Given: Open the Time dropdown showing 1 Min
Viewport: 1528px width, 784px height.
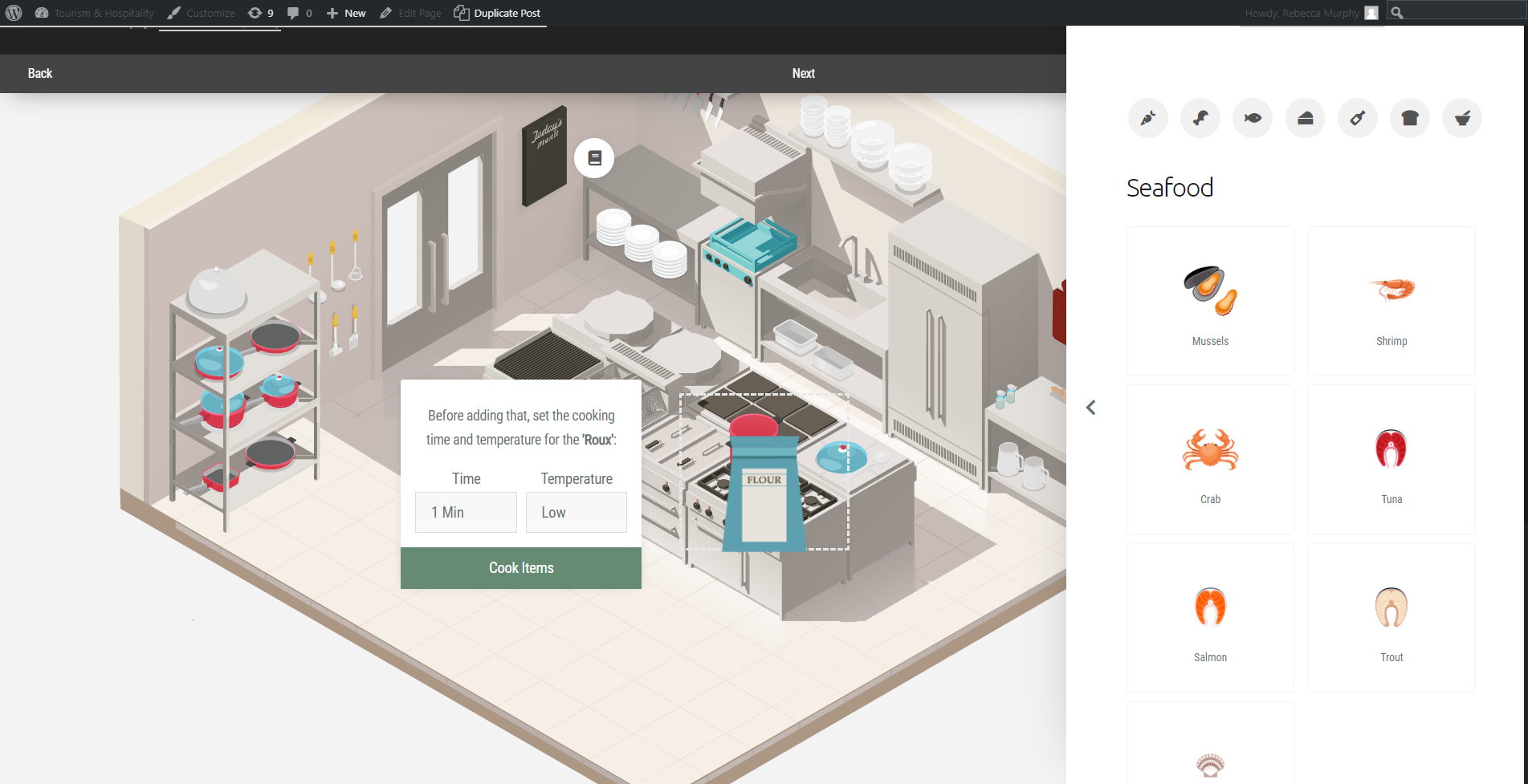Looking at the screenshot, I should click(466, 512).
